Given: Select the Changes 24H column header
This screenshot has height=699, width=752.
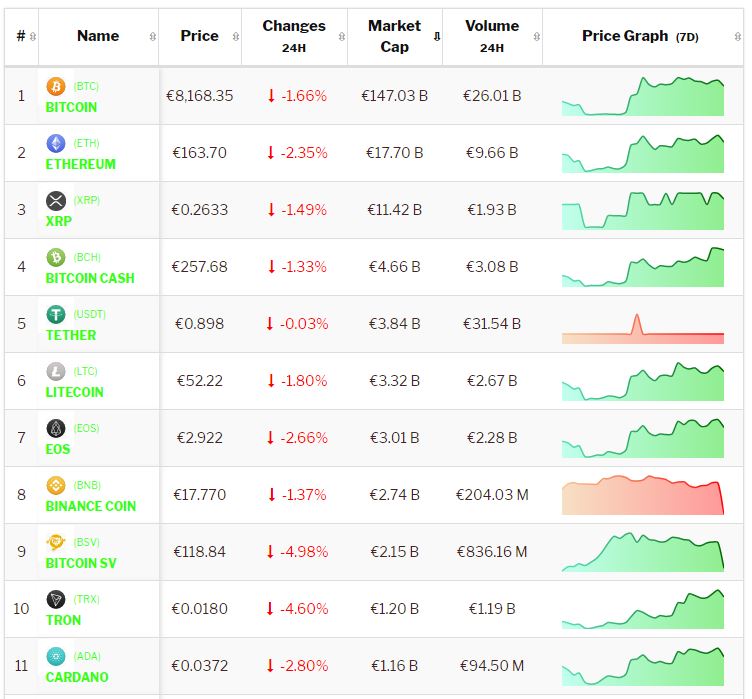Looking at the screenshot, I should tap(293, 37).
